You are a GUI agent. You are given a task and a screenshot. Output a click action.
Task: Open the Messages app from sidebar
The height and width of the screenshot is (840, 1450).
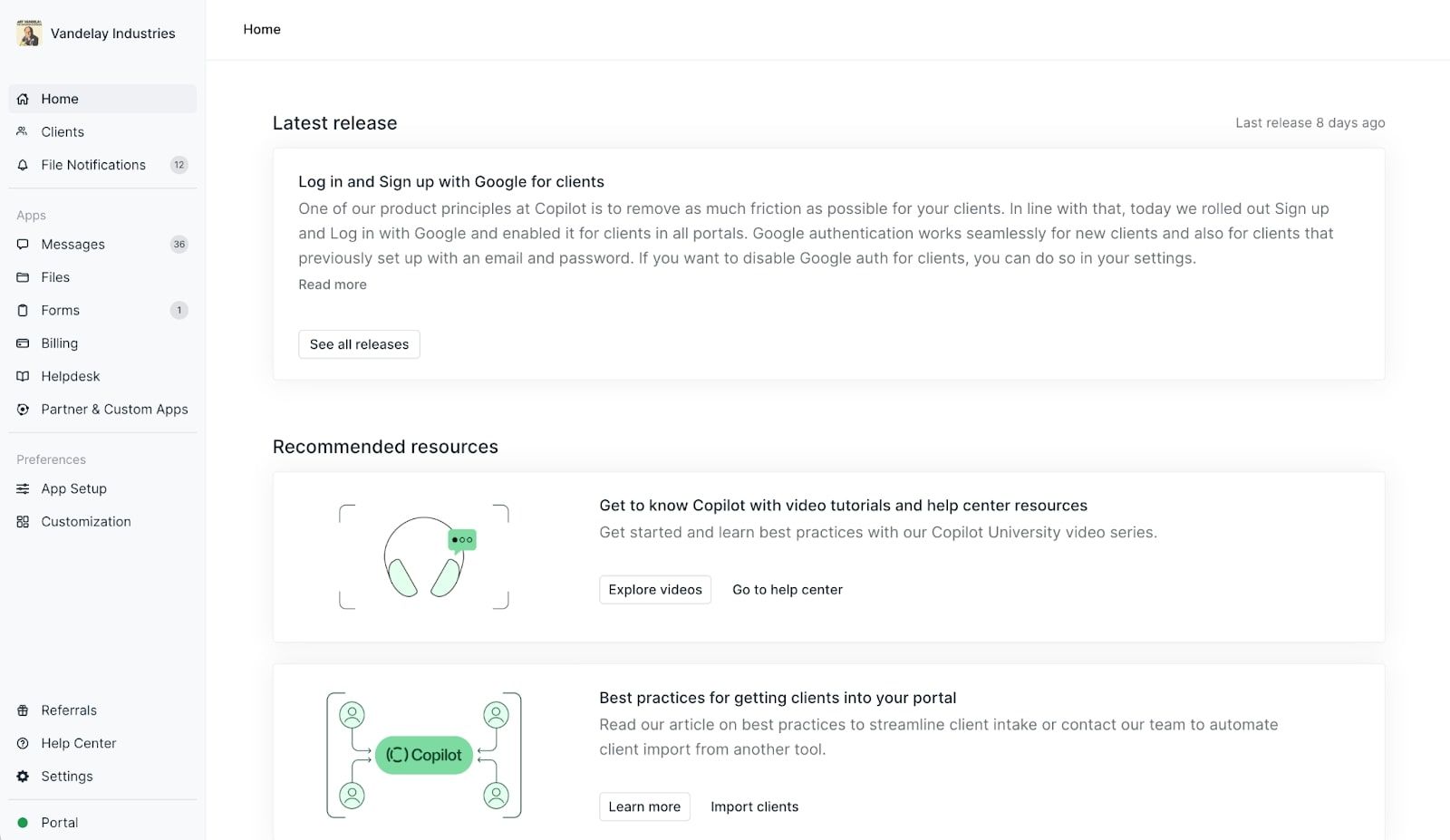pos(72,244)
